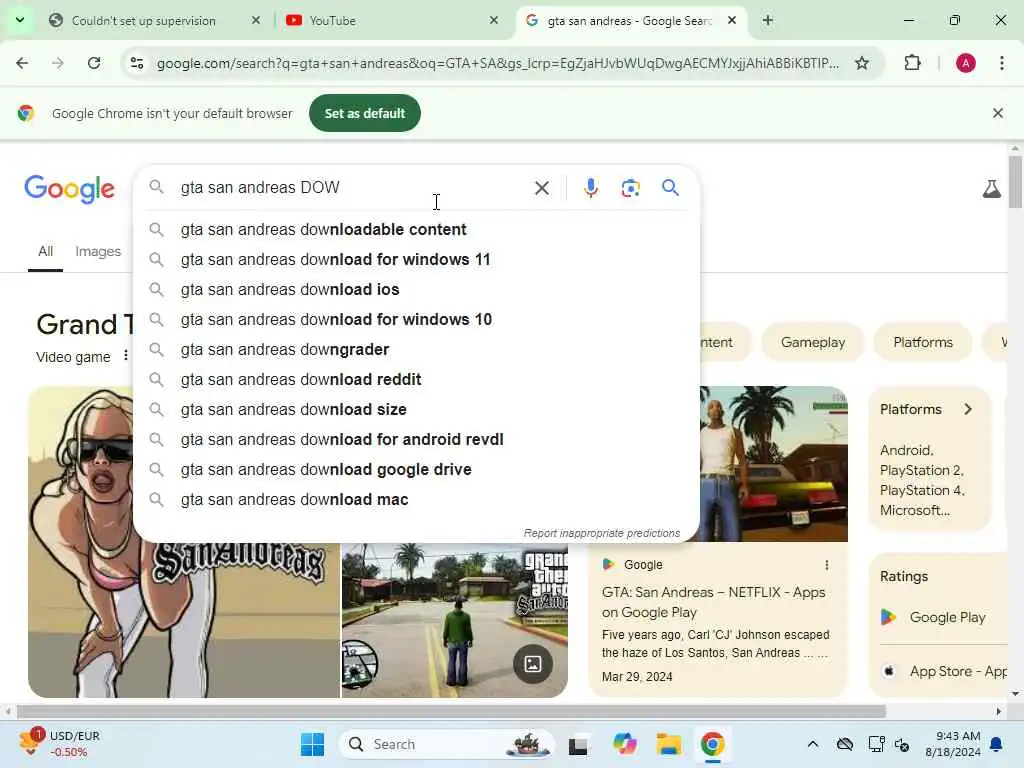Open GTA: San Andreas – NETFLIX link
This screenshot has height=768, width=1024.
pyautogui.click(x=713, y=601)
